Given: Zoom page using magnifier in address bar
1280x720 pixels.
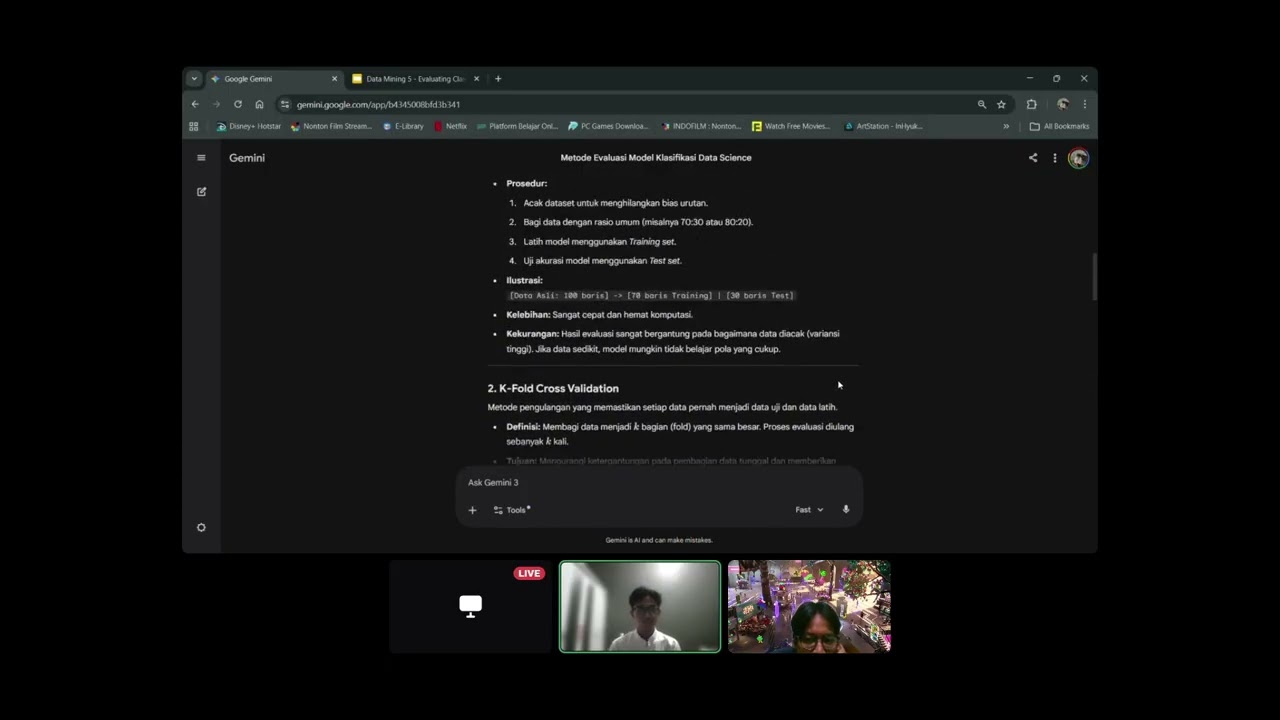Looking at the screenshot, I should click(x=982, y=104).
